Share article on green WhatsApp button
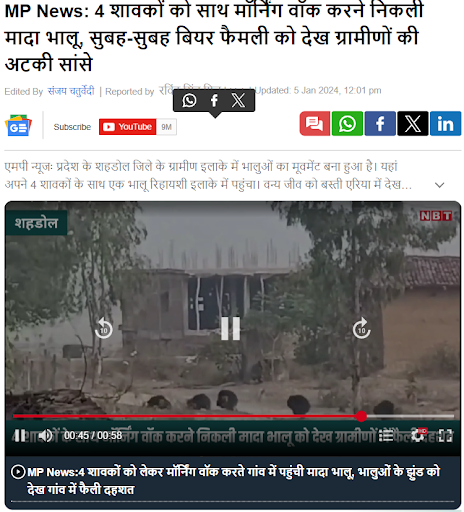The height and width of the screenshot is (512, 464). [x=347, y=124]
